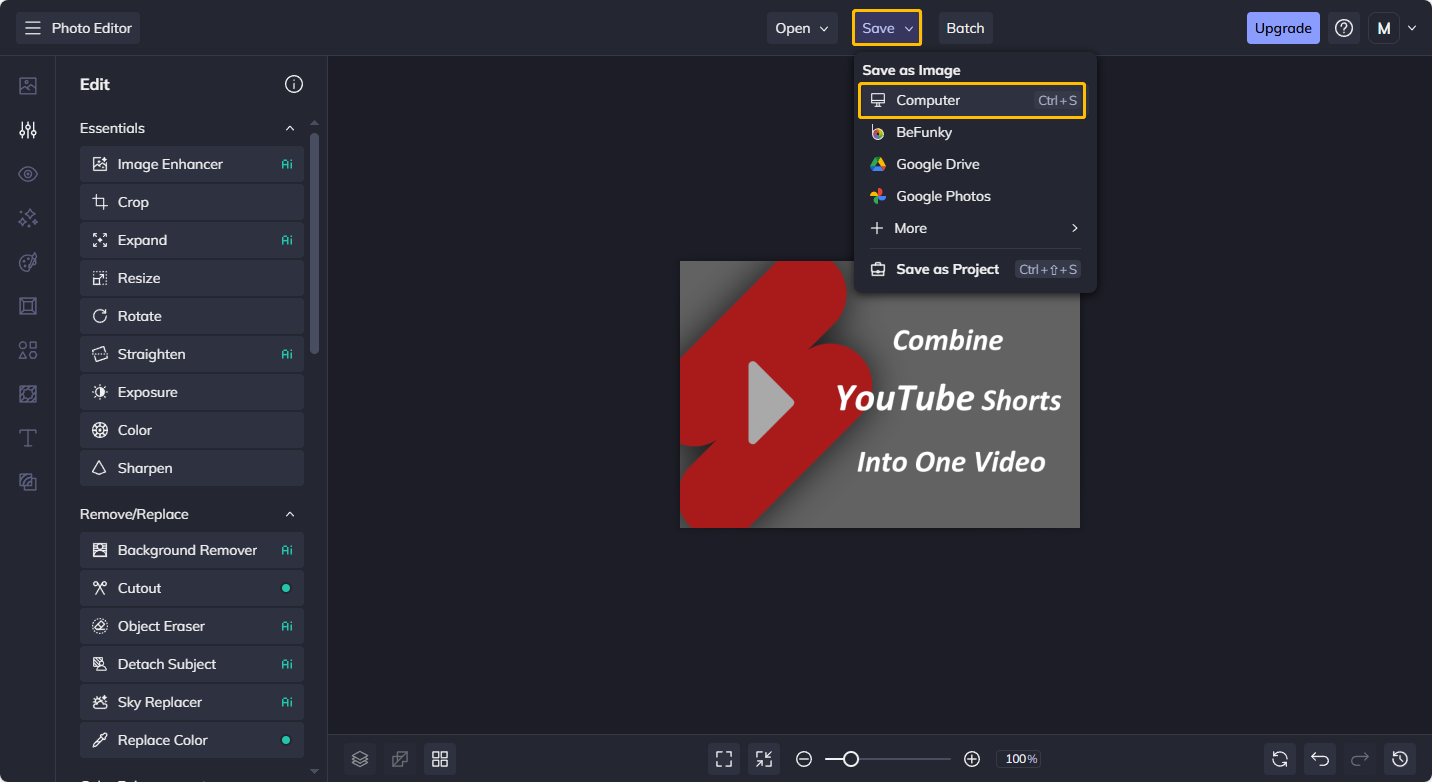Image resolution: width=1432 pixels, height=782 pixels.
Task: Click the zoom out minus icon
Action: 804,759
